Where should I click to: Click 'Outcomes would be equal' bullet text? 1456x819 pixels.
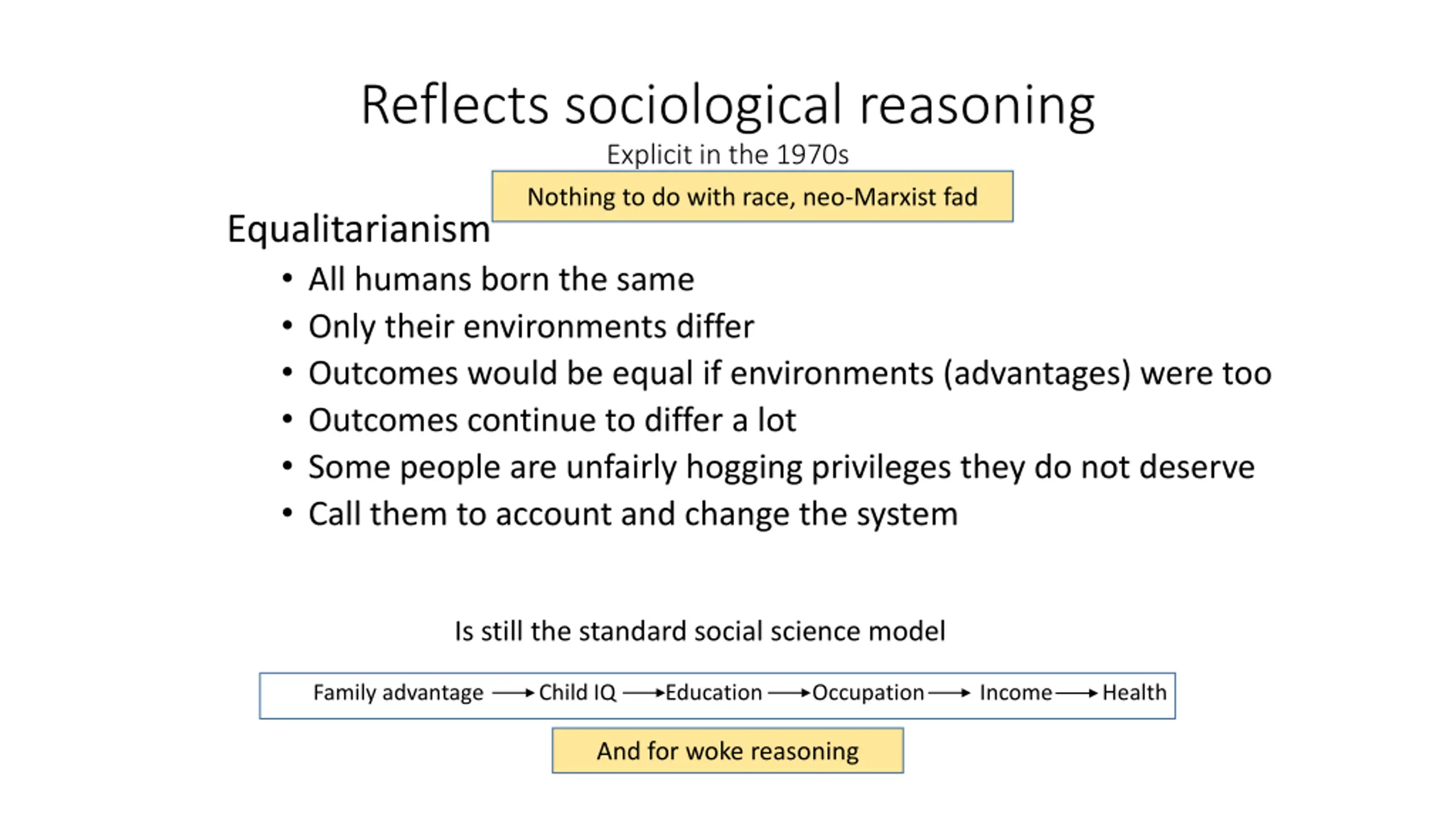[x=790, y=374]
